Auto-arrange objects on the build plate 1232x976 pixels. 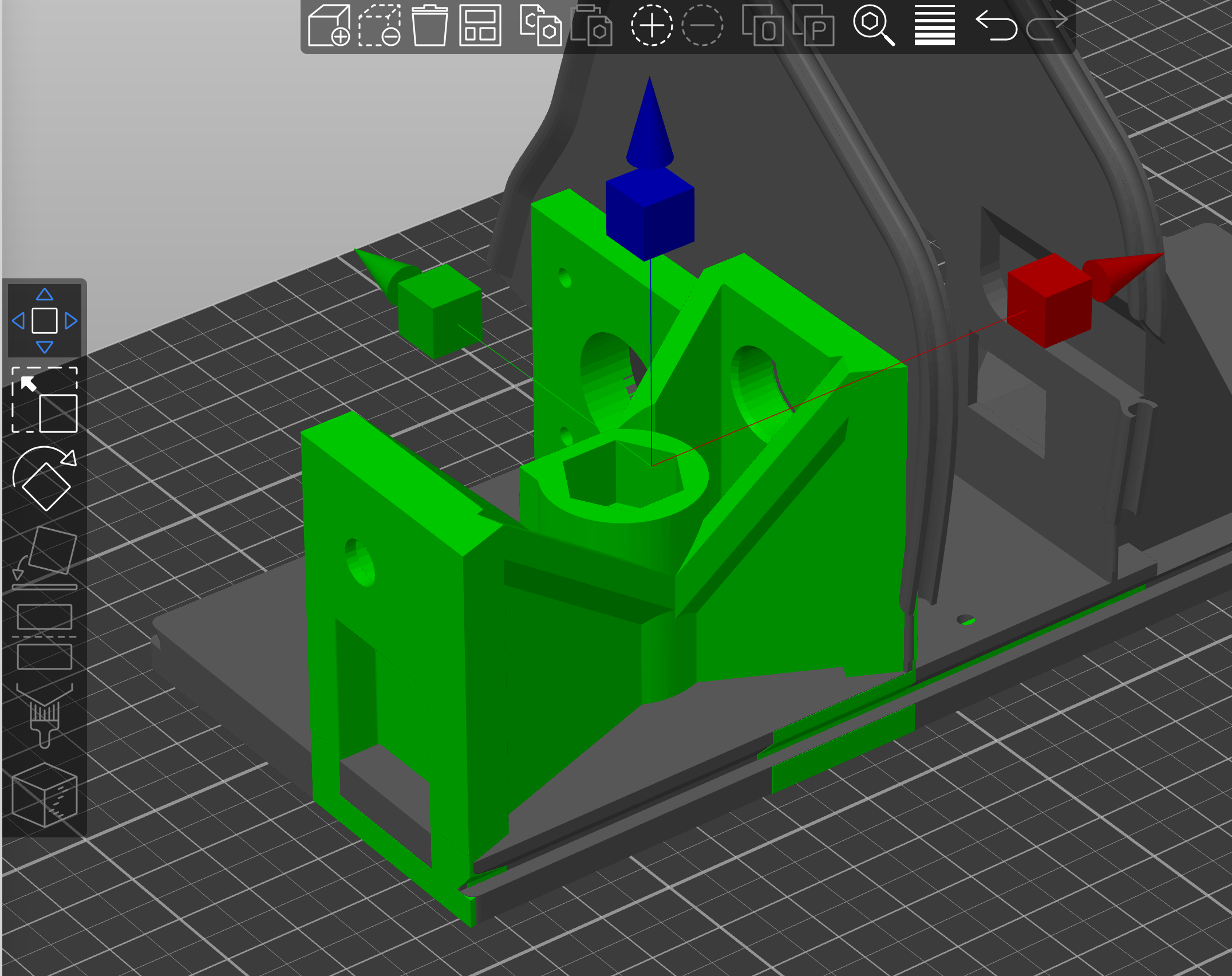483,27
